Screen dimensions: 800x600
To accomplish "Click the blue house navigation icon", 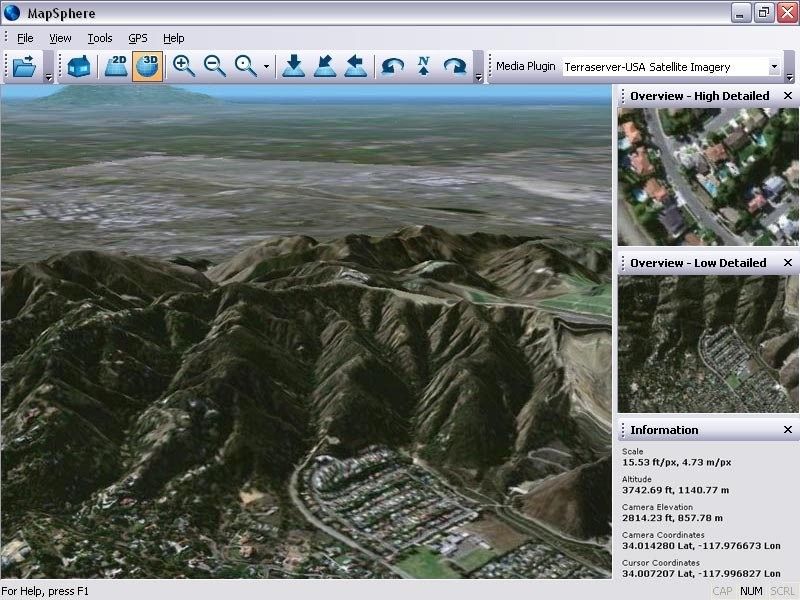I will (80, 66).
